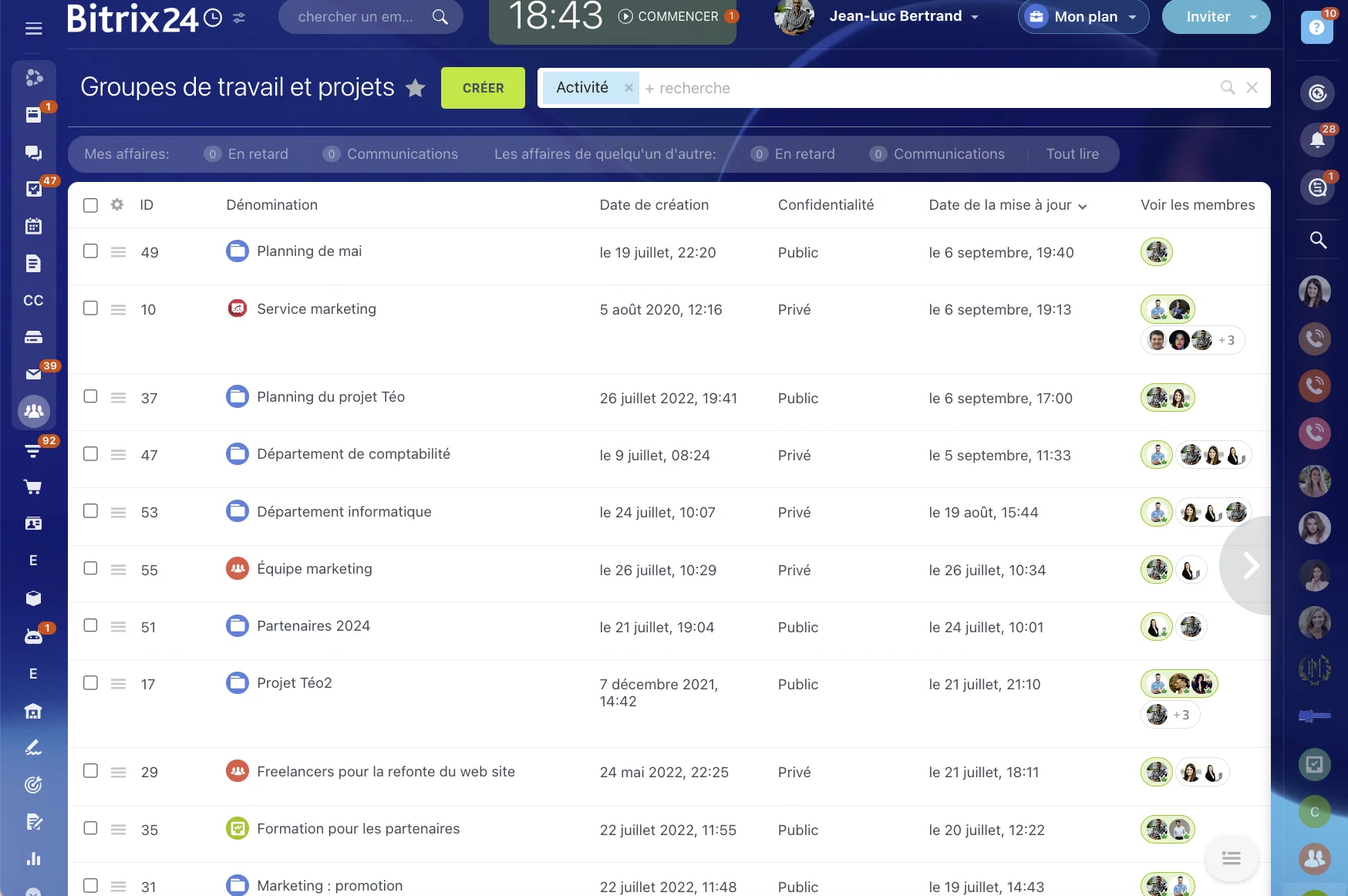Viewport: 1348px width, 896px height.
Task: Open the mail icon in sidebar
Action: pos(33,374)
